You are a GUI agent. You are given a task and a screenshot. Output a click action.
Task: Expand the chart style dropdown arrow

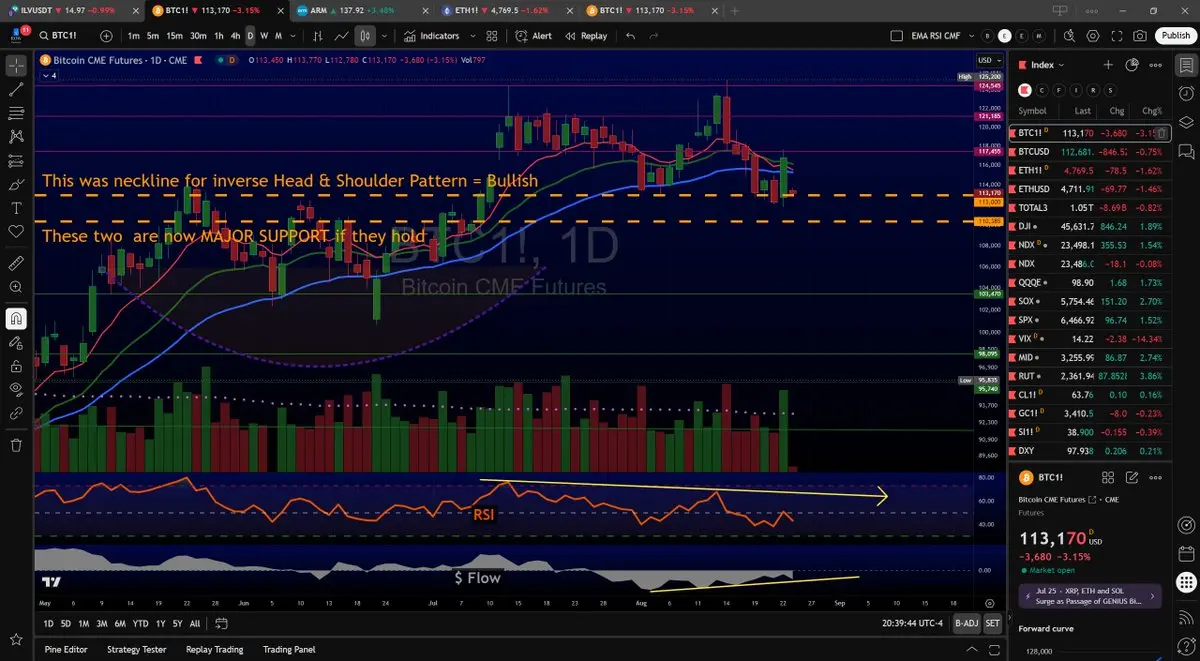385,36
